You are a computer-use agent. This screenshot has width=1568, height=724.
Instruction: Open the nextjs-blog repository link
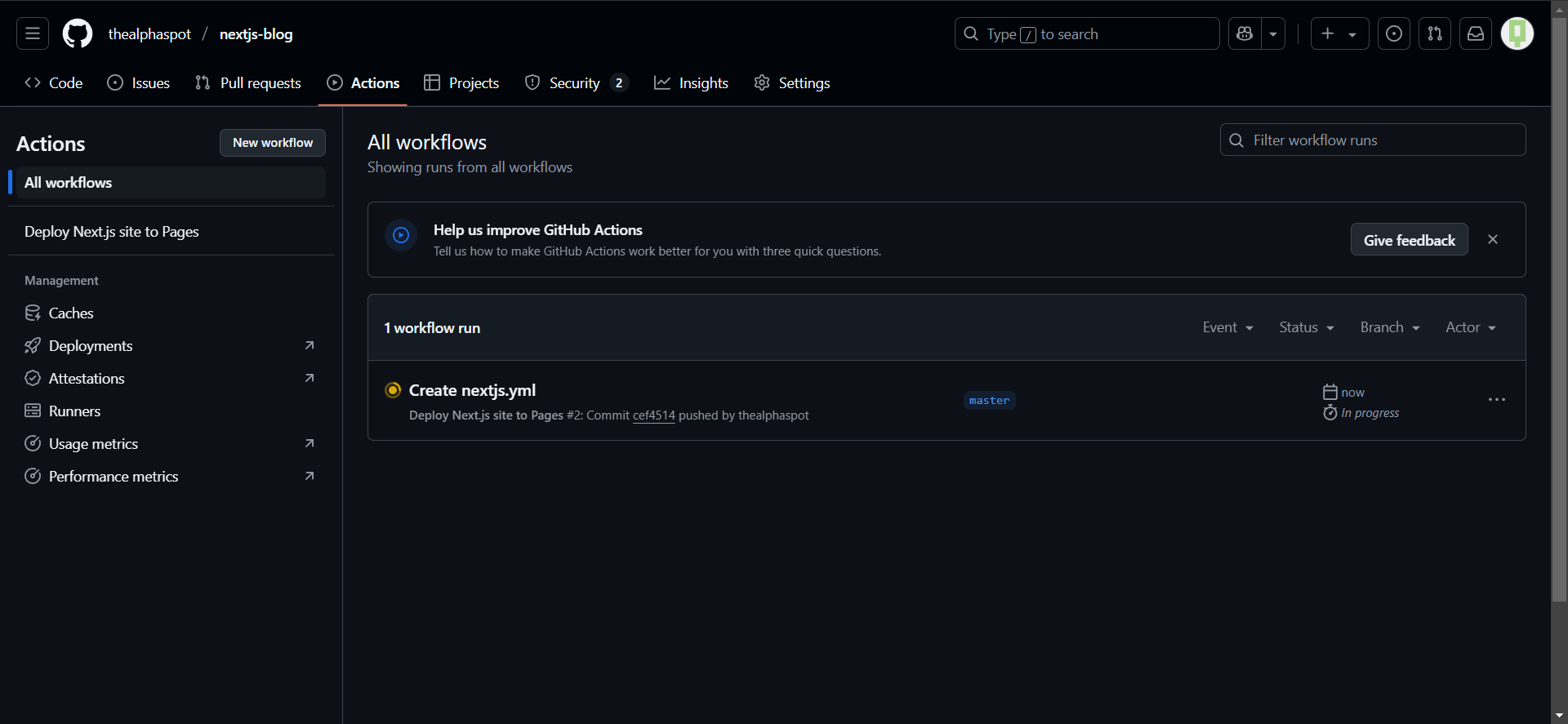[x=256, y=34]
